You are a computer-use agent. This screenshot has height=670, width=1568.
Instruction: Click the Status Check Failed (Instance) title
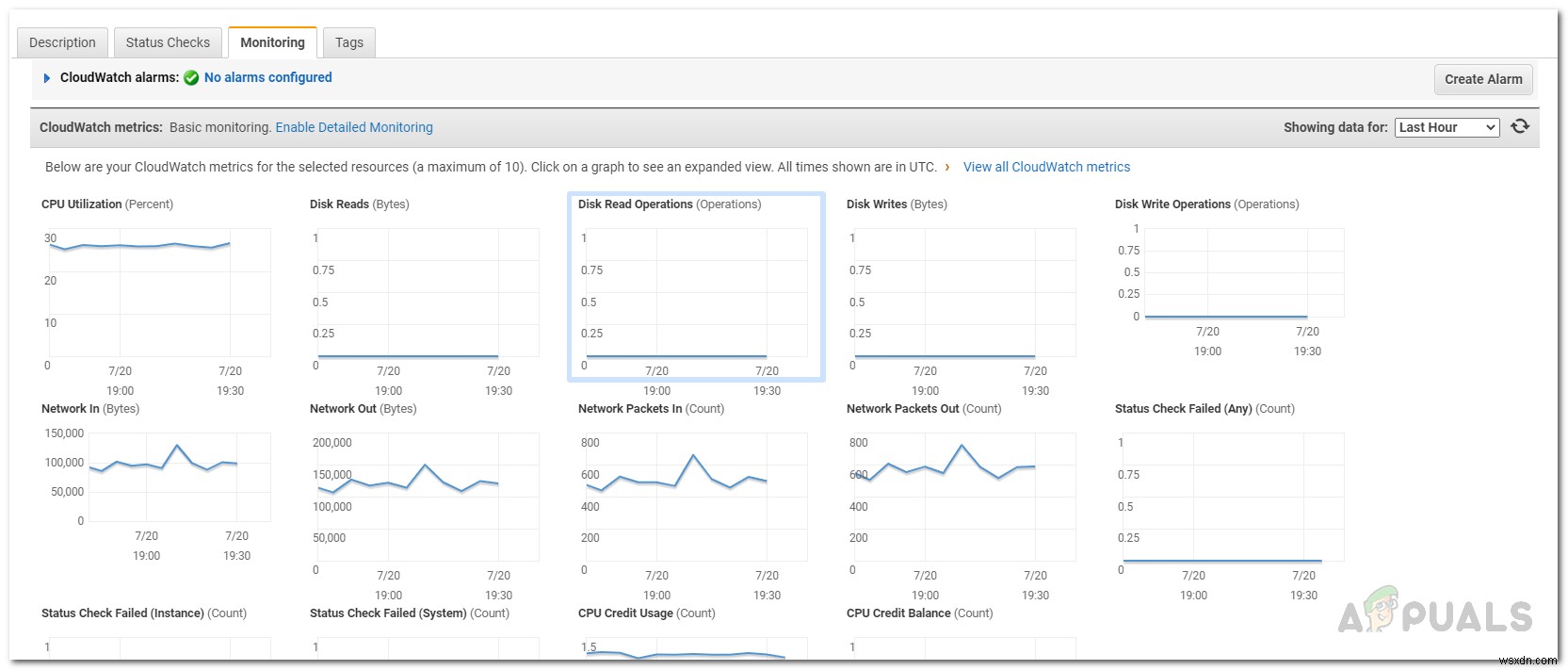pyautogui.click(x=144, y=613)
